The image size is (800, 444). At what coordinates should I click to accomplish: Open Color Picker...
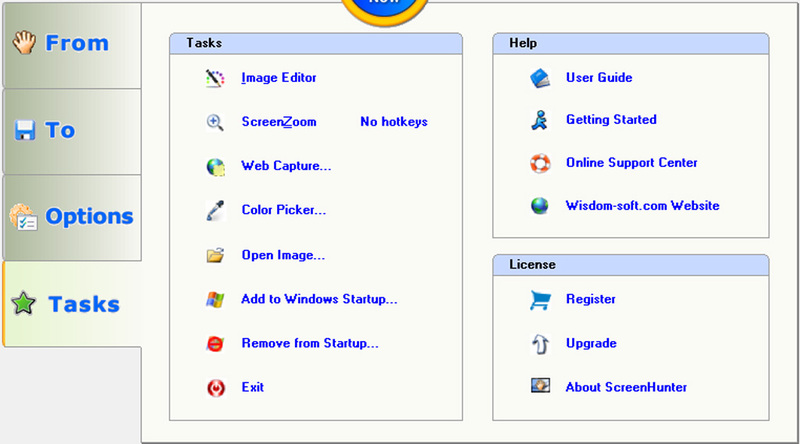[284, 210]
